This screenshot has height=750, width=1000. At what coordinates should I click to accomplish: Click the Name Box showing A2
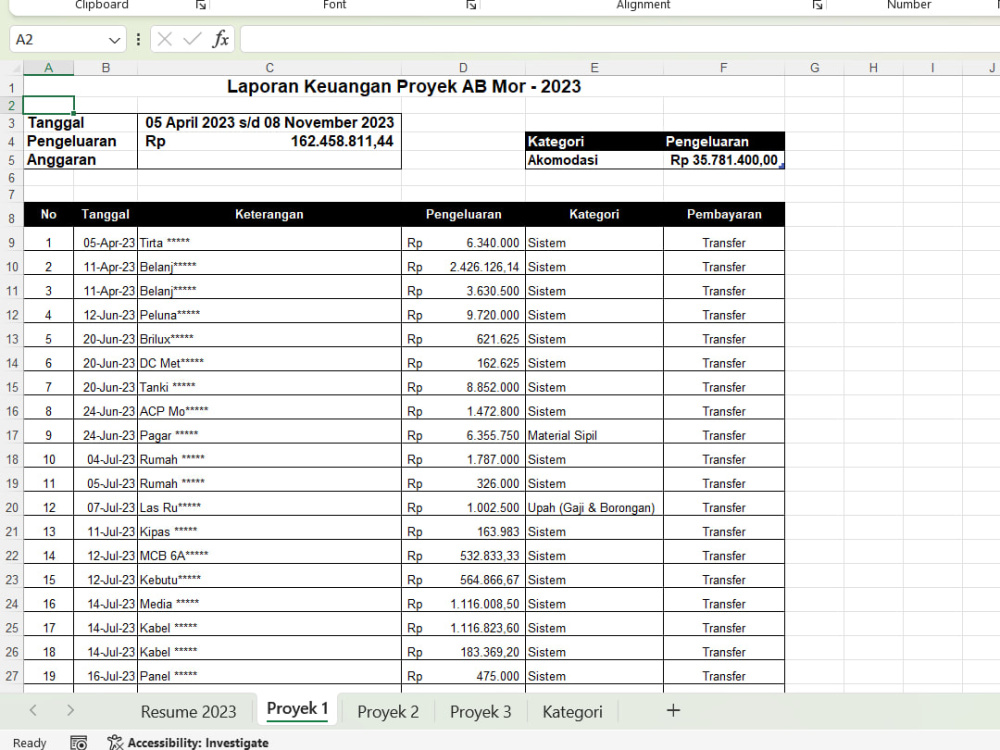click(58, 40)
